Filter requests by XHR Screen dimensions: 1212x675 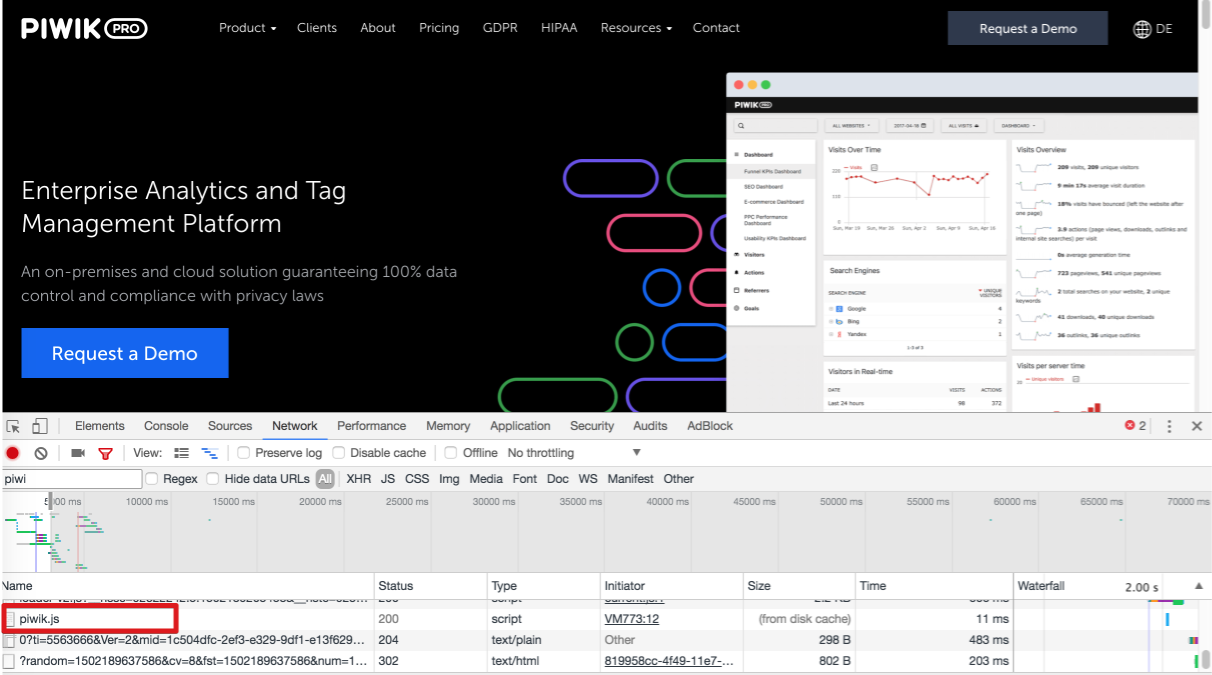pos(359,479)
